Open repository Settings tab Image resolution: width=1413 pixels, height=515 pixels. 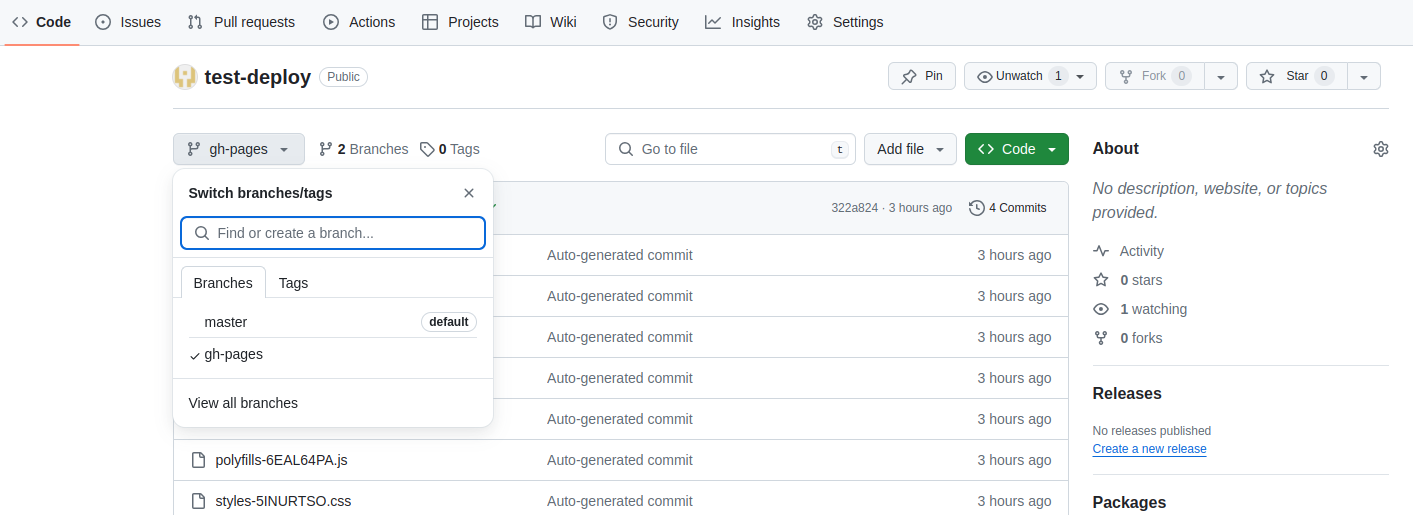pyautogui.click(x=845, y=22)
